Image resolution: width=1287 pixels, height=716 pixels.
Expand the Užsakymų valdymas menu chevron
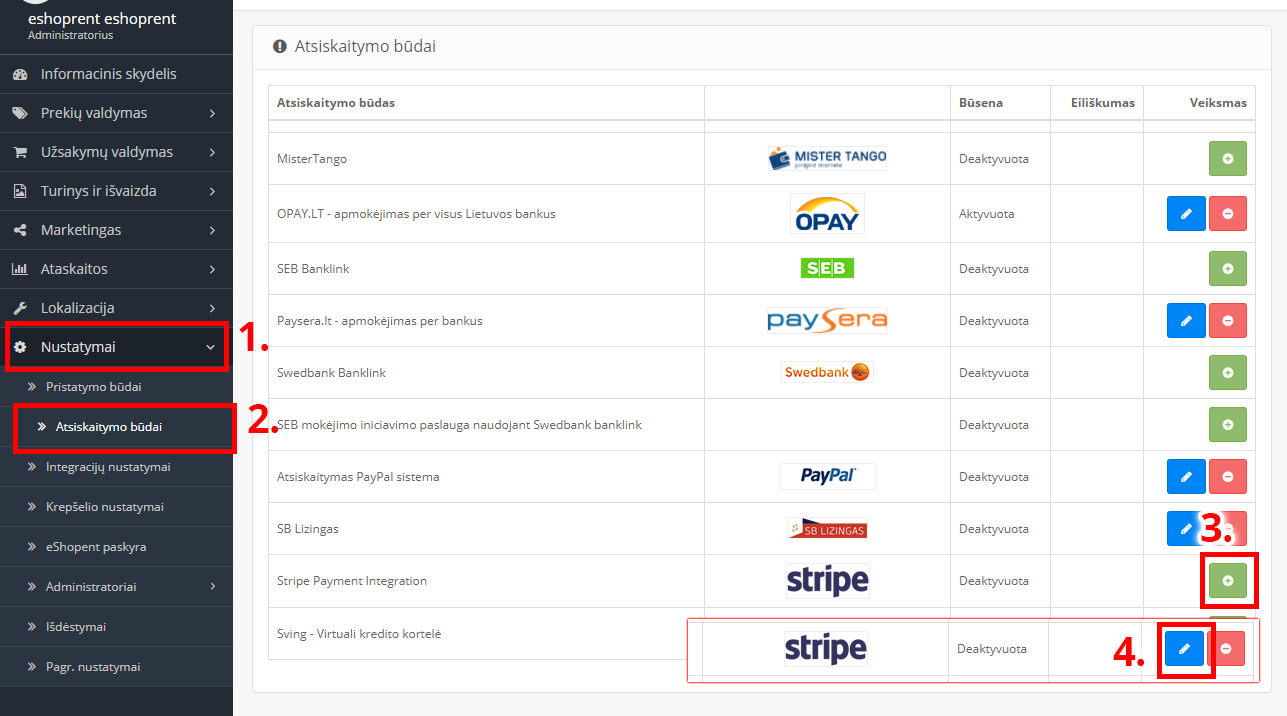coord(212,152)
